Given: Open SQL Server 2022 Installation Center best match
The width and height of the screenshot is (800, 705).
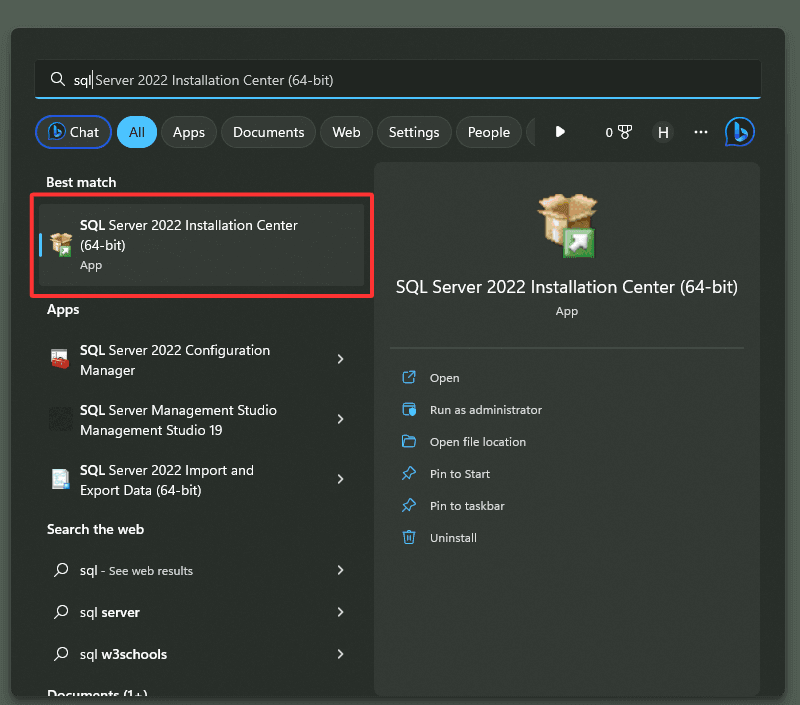Looking at the screenshot, I should click(202, 245).
